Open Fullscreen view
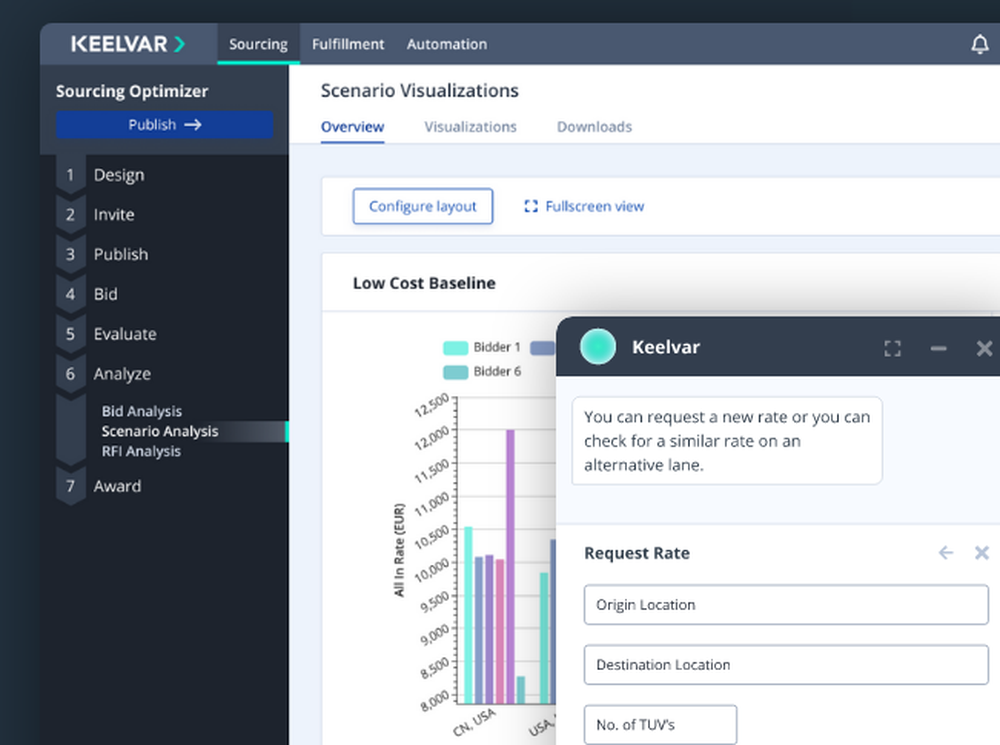The image size is (1000, 745). click(584, 206)
